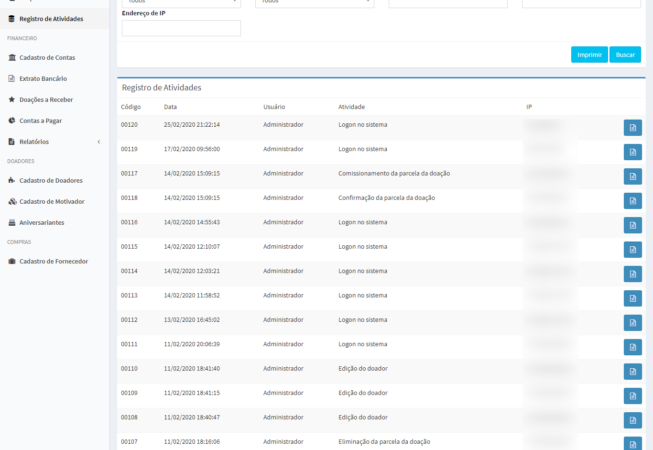Click the Extrato Bancário document icon
Image resolution: width=653 pixels, height=450 pixels.
tap(11, 78)
